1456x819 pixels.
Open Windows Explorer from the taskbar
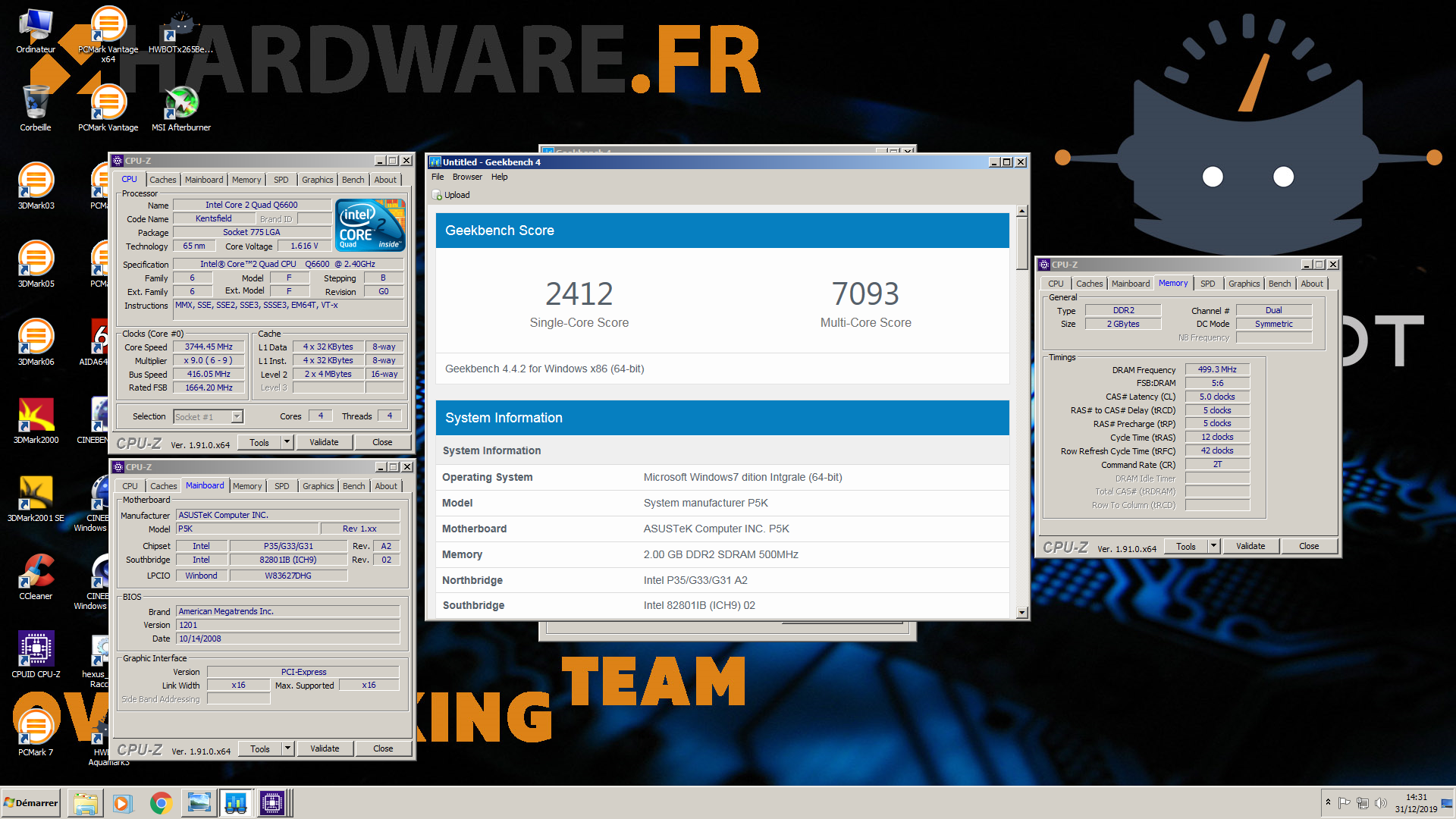tap(86, 803)
